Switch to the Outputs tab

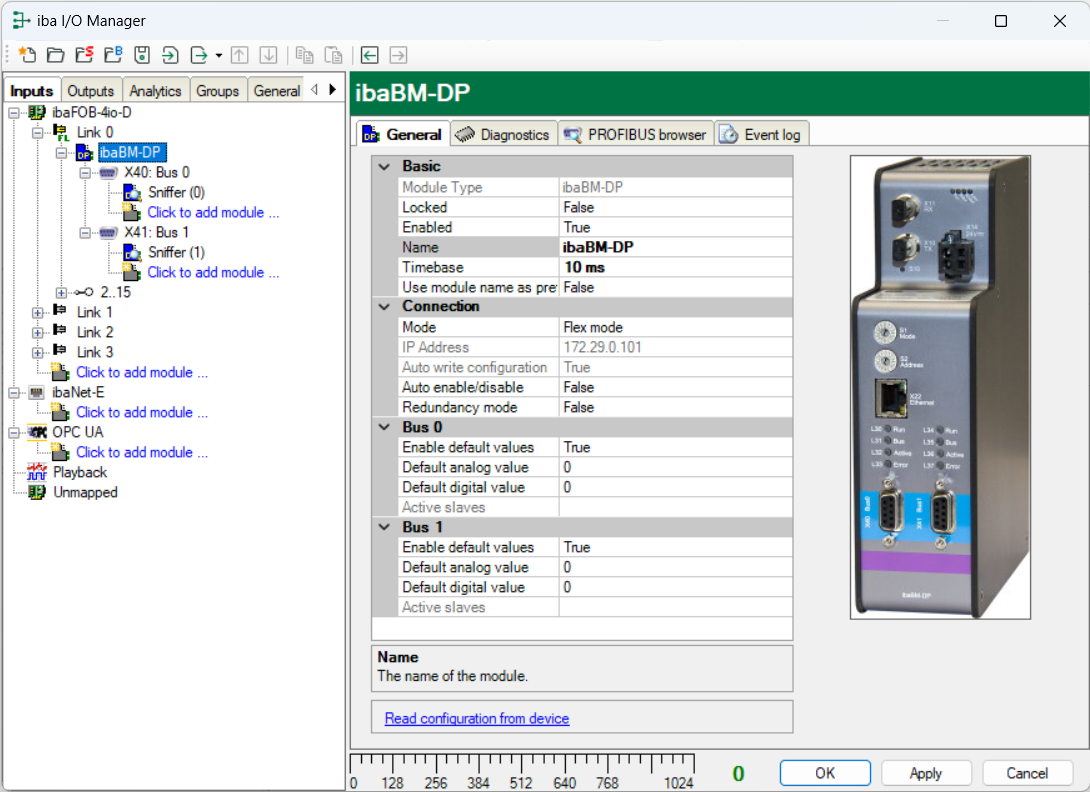91,91
